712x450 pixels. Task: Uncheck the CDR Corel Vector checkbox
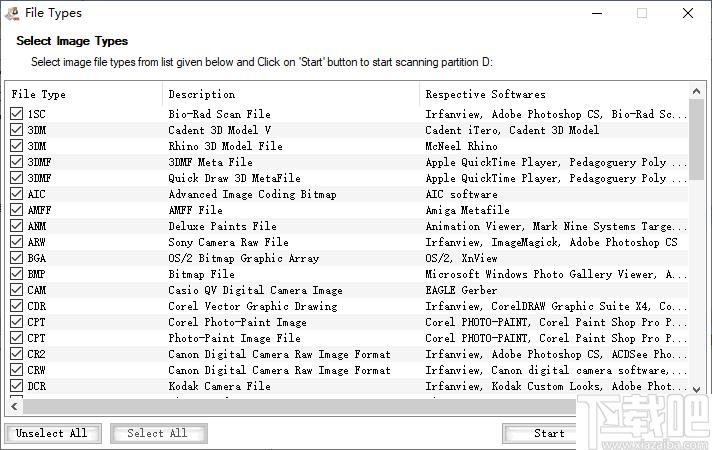[17, 306]
